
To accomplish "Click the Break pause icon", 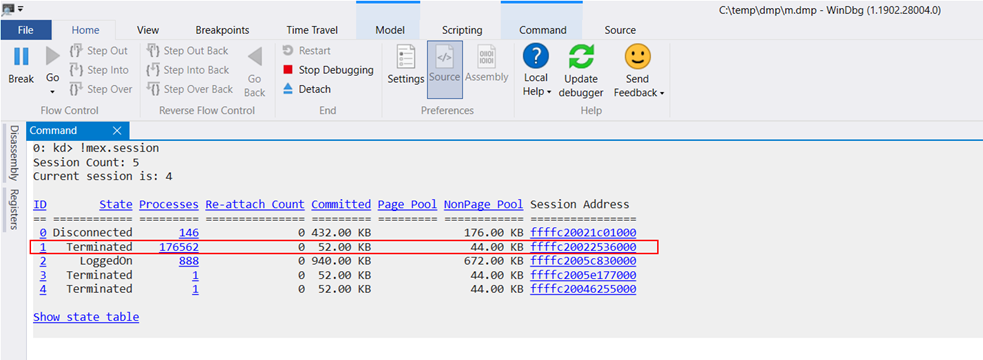I will click(21, 56).
